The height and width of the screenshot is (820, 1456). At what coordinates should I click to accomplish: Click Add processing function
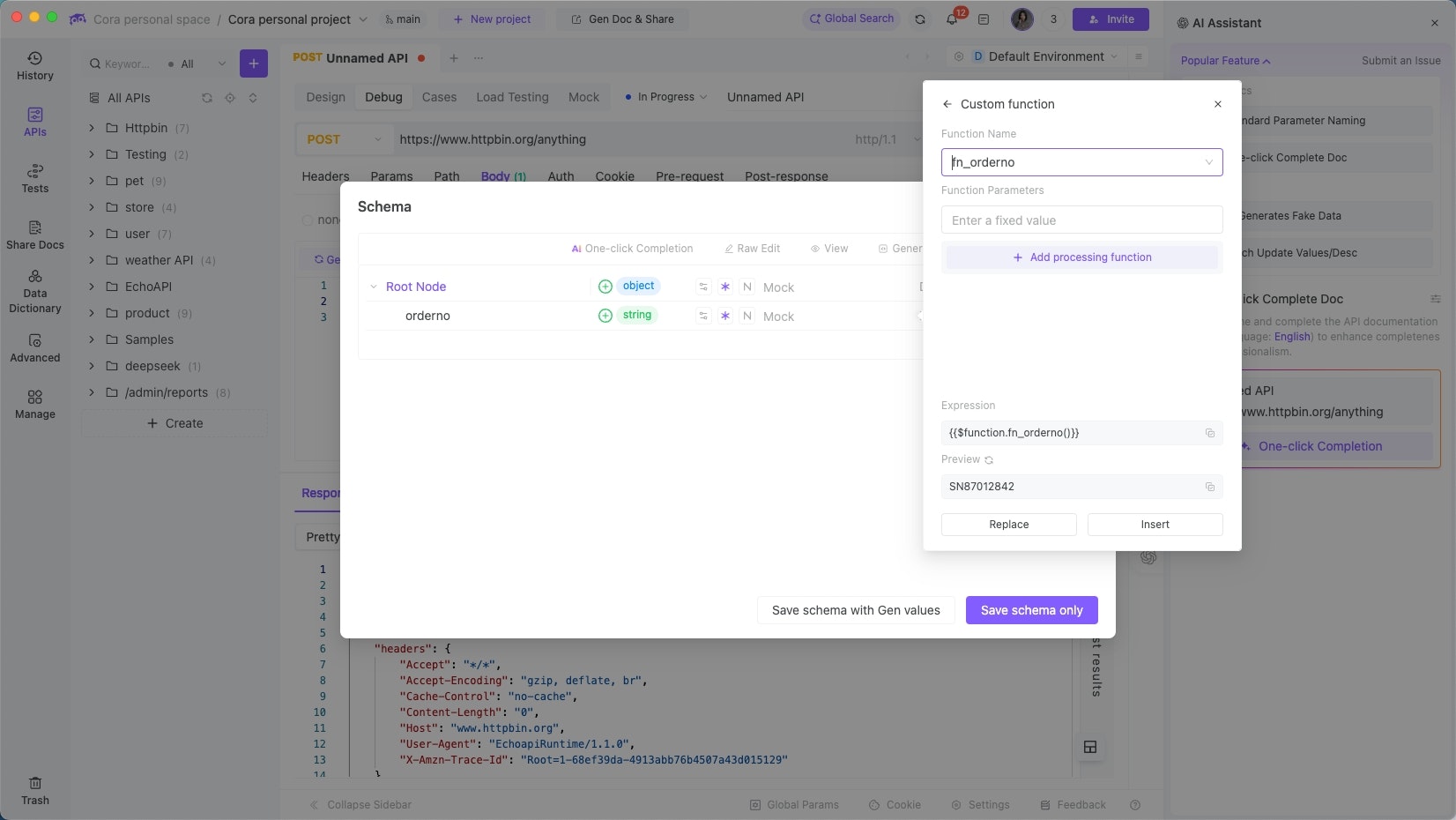(1082, 257)
